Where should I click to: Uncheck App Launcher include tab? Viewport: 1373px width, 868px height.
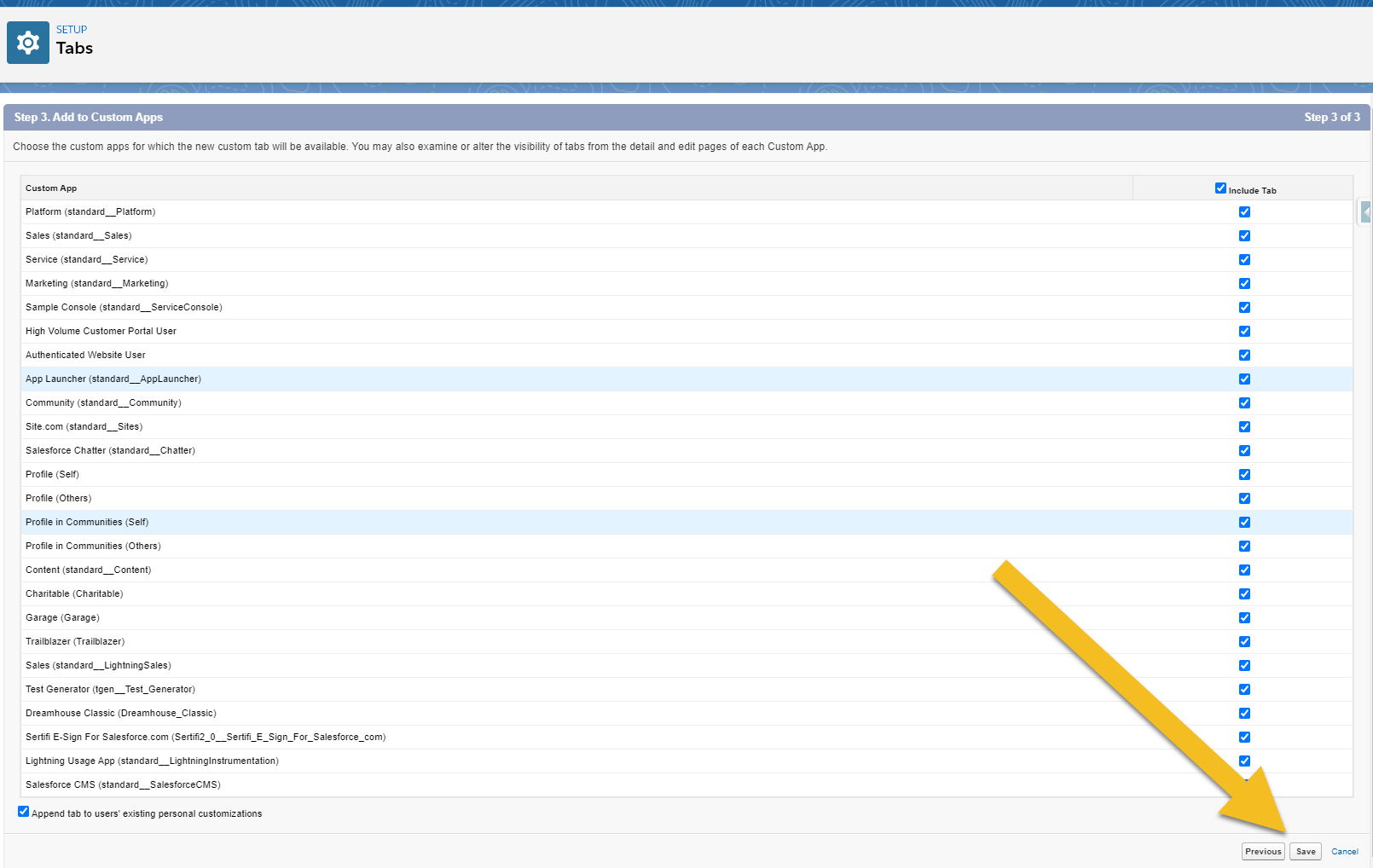[1244, 379]
